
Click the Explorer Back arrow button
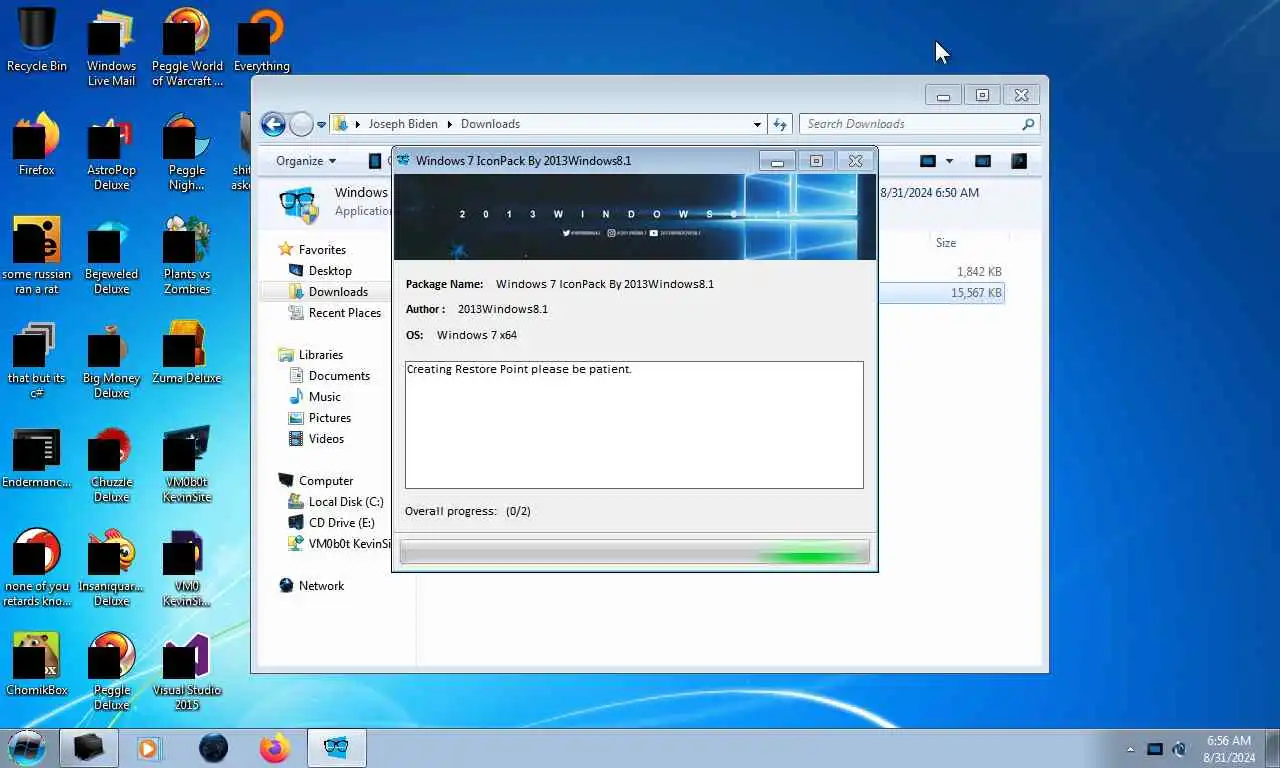coord(273,124)
